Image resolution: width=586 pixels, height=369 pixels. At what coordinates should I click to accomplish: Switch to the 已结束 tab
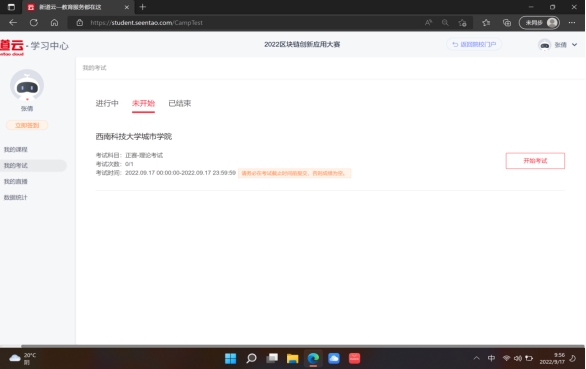180,103
